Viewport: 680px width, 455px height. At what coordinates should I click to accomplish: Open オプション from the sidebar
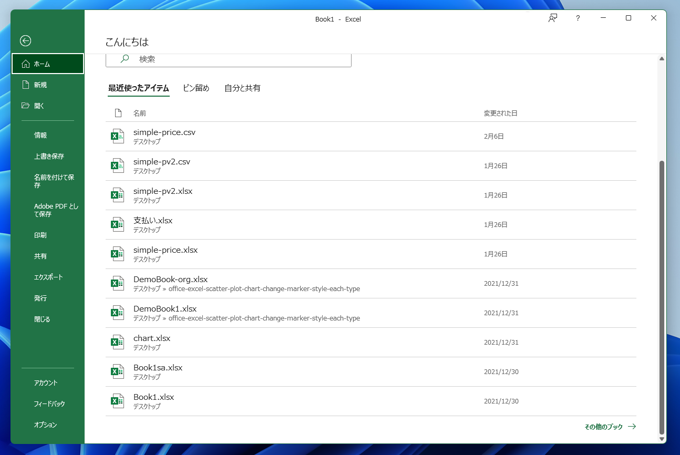(x=46, y=425)
